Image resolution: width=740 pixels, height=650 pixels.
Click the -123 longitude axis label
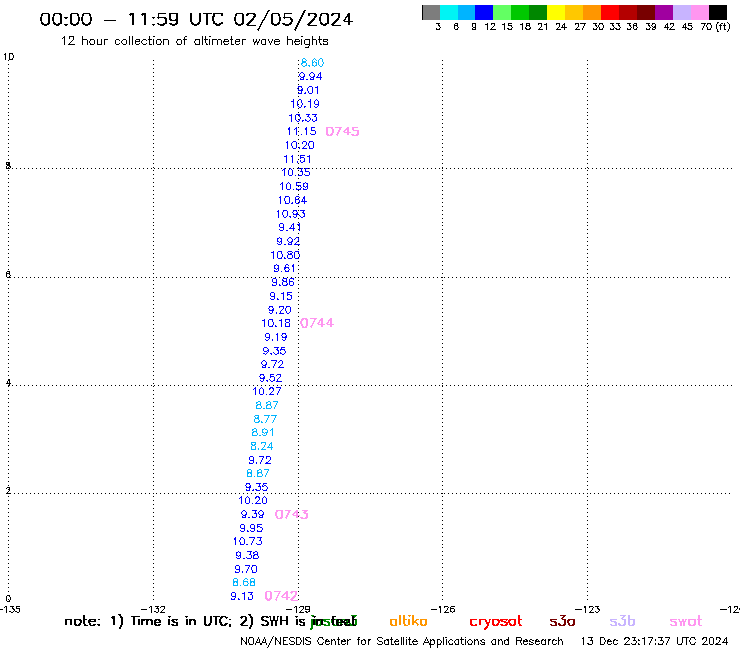pos(588,609)
